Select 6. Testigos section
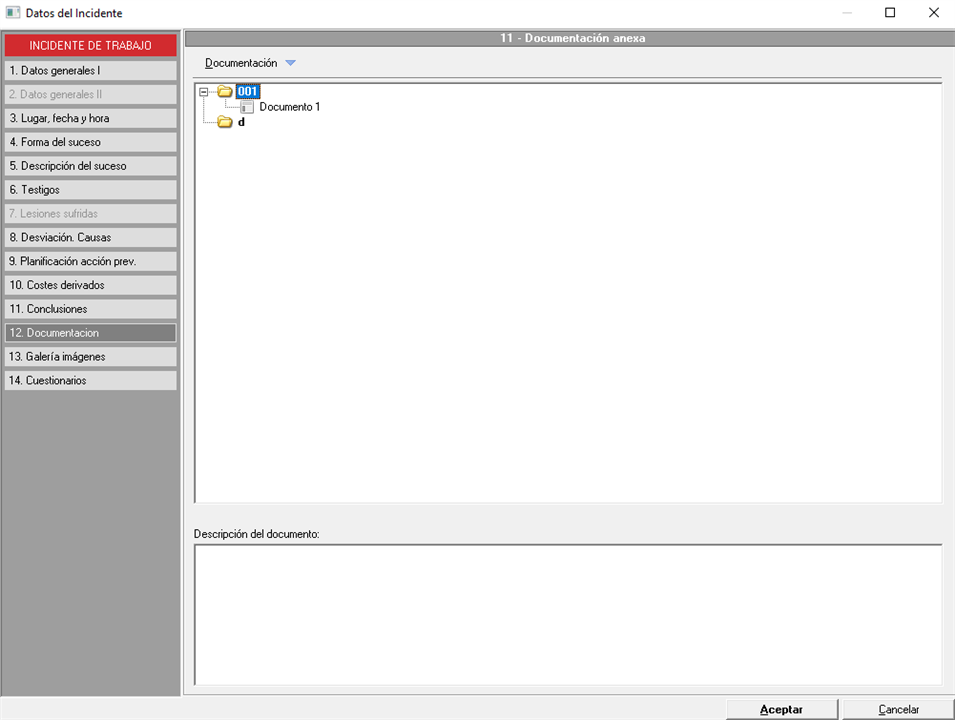 [90, 190]
